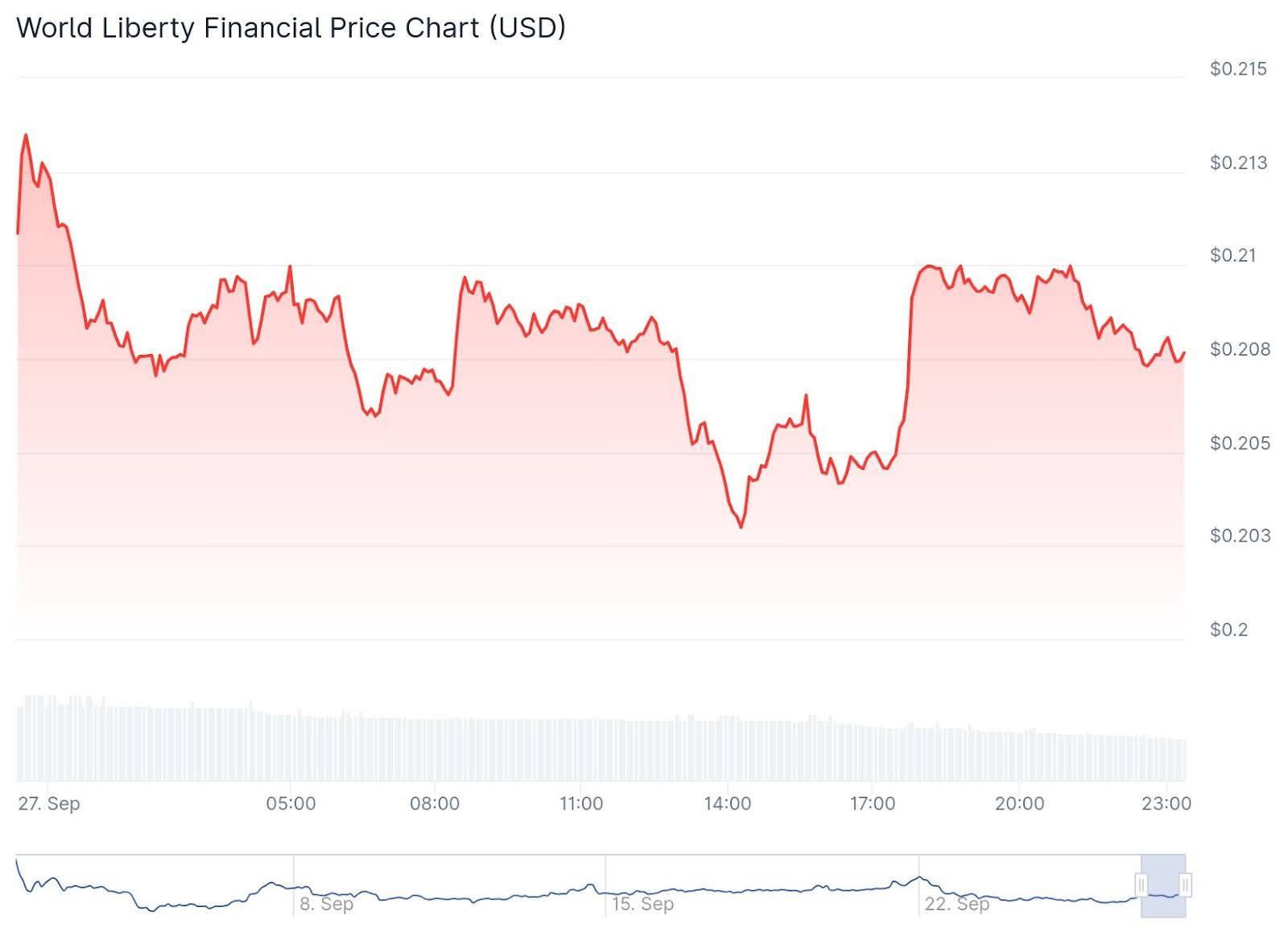Click the lowest price dip near 14:00
Screen dimensions: 1288x940
[741, 527]
